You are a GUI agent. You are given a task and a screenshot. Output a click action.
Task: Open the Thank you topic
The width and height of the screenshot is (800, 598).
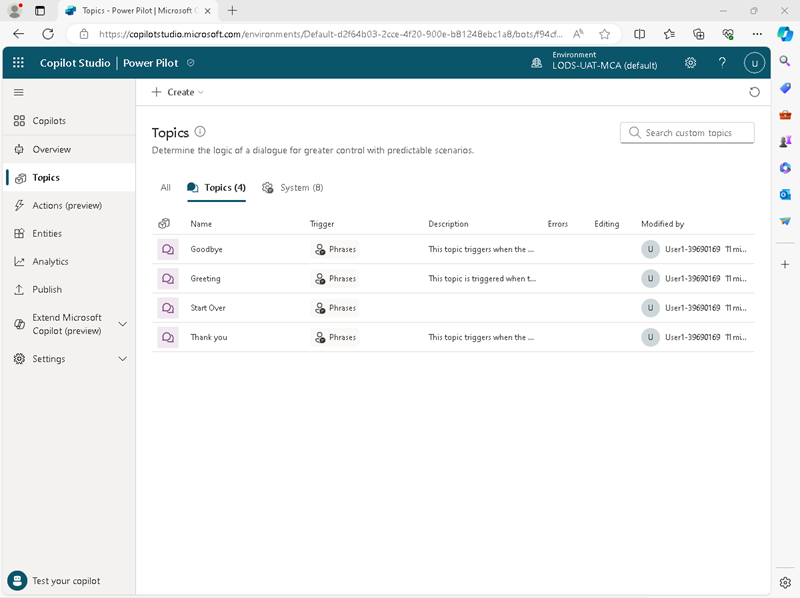(x=209, y=337)
